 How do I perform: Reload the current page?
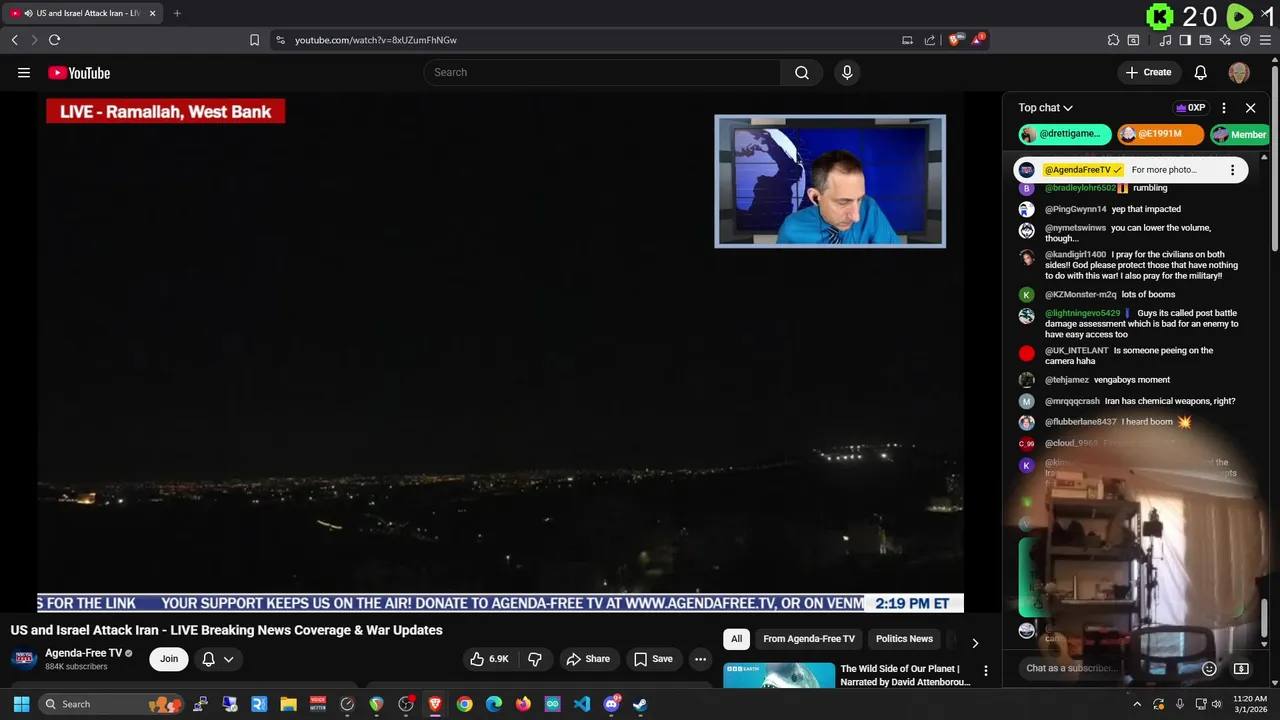tap(54, 40)
